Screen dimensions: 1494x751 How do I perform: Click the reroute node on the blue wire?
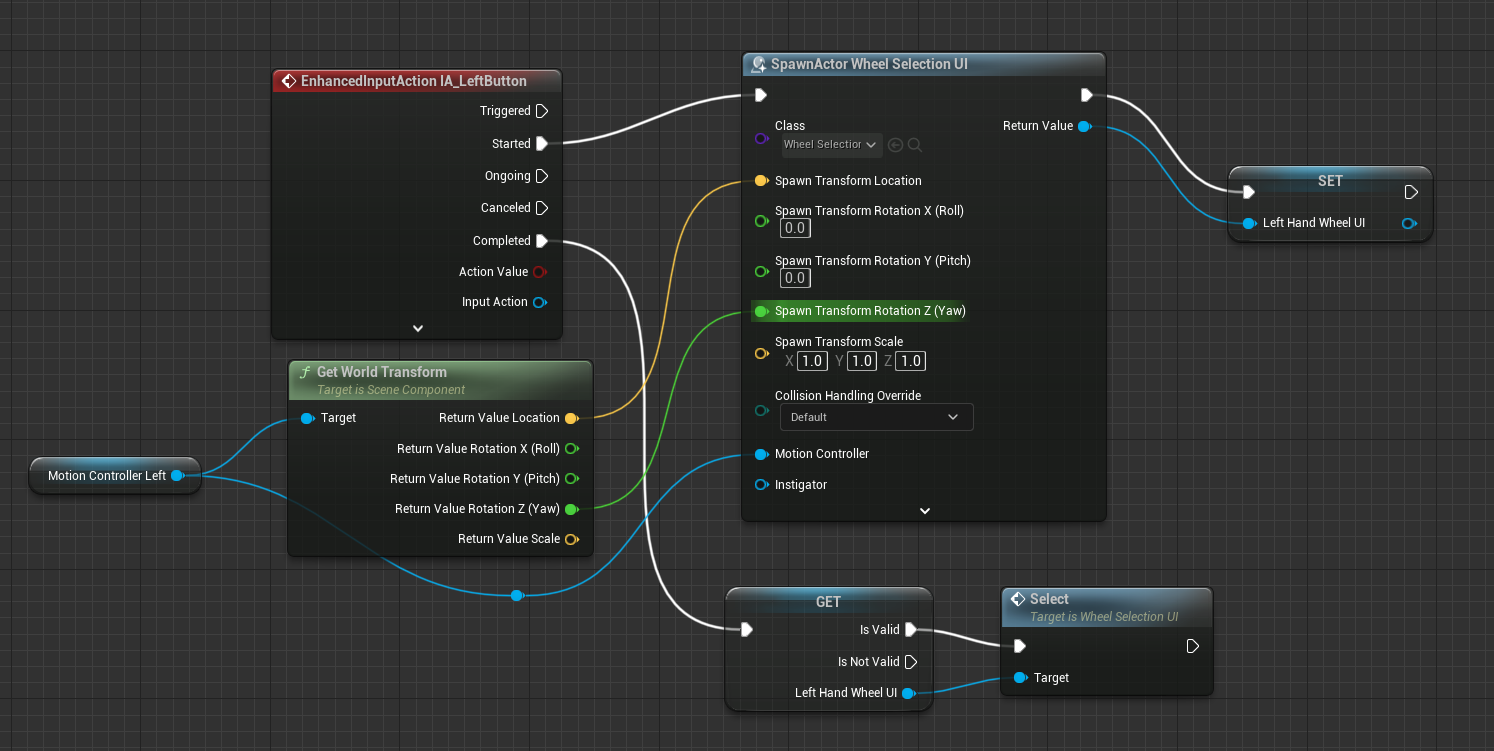click(x=516, y=596)
